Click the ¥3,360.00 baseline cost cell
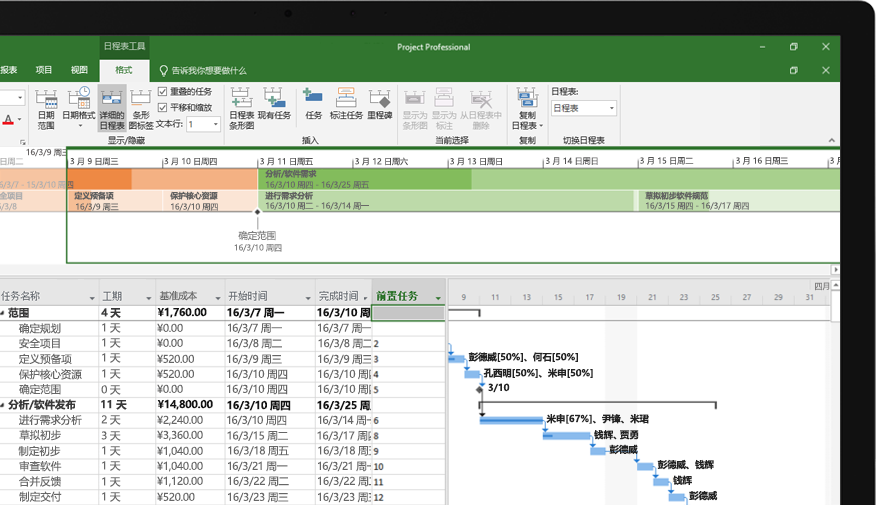The image size is (876, 505). pyautogui.click(x=190, y=435)
